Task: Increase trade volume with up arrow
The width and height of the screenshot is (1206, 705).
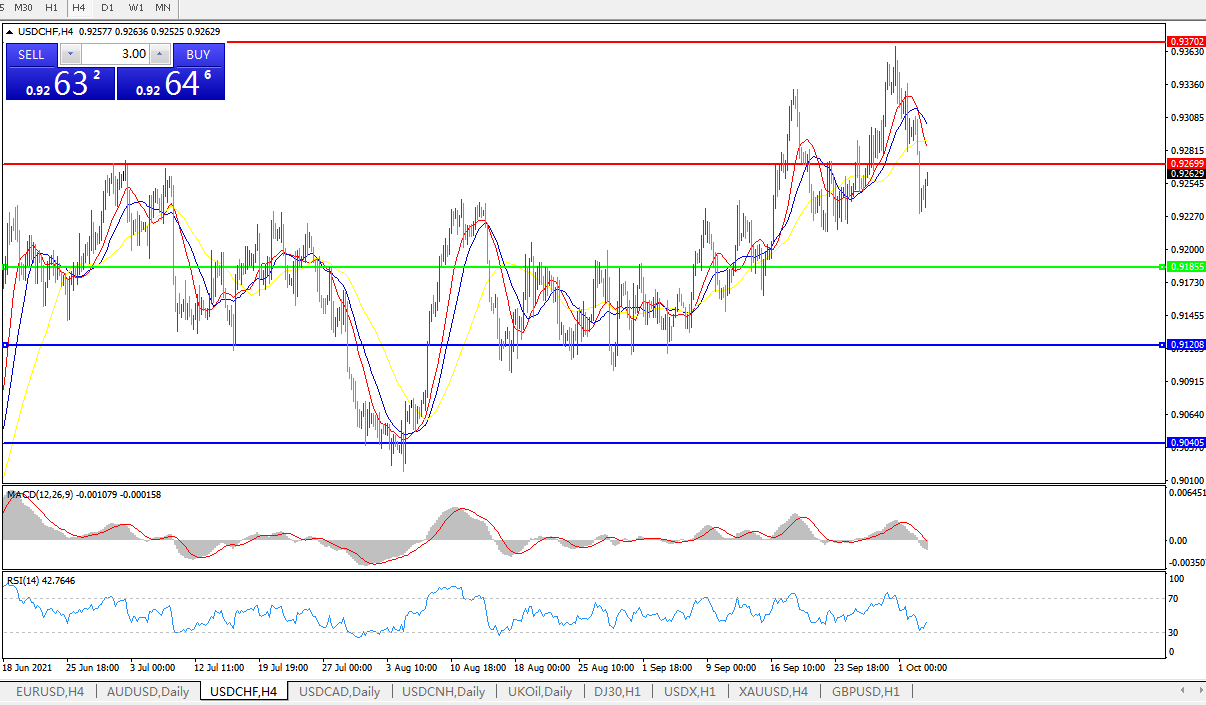Action: click(160, 54)
